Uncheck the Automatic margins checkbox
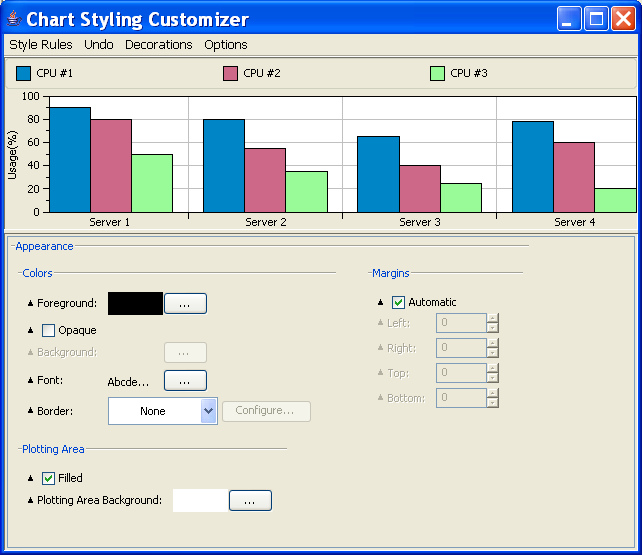 398,302
